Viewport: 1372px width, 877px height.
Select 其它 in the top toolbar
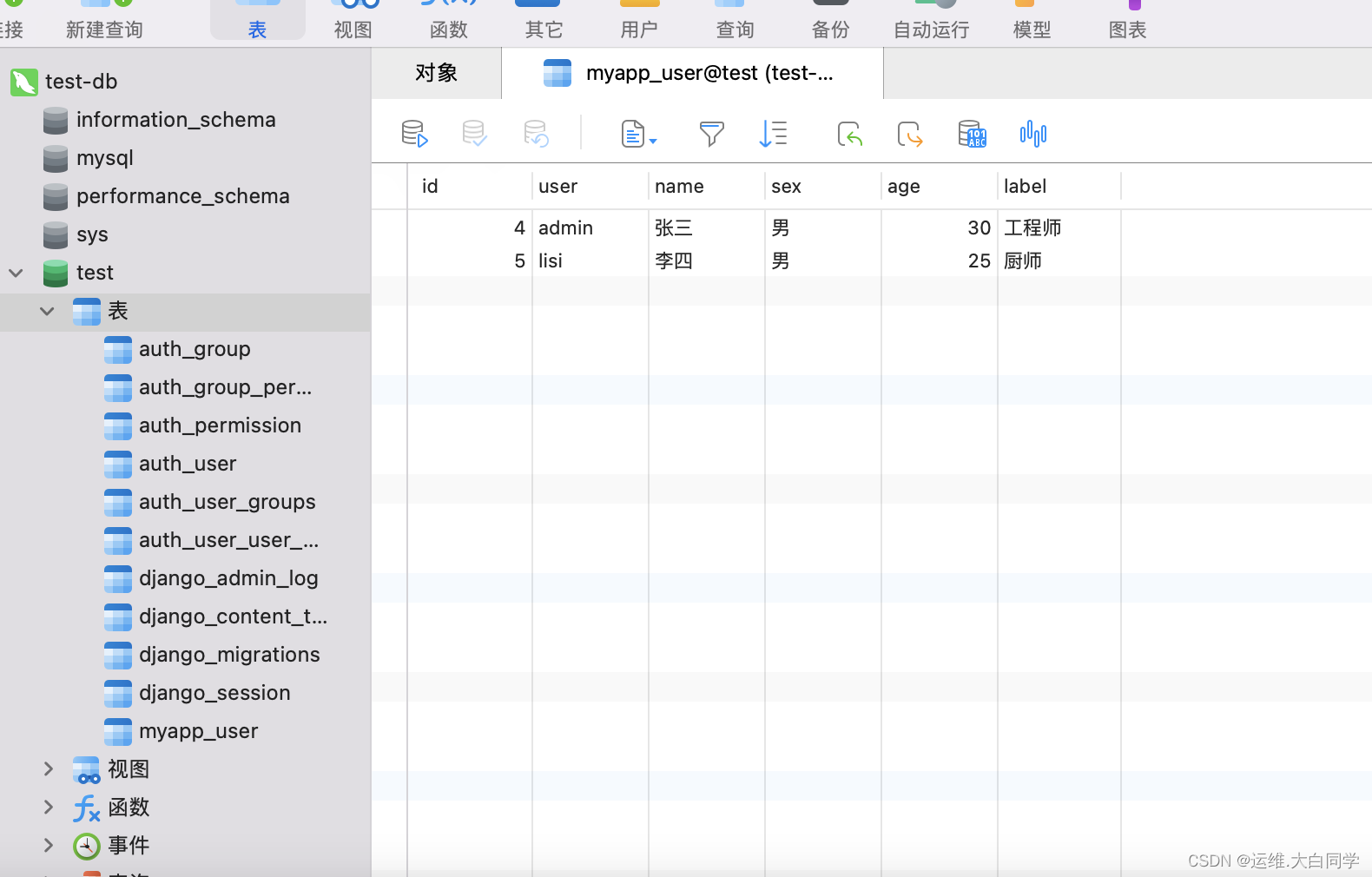click(x=544, y=30)
